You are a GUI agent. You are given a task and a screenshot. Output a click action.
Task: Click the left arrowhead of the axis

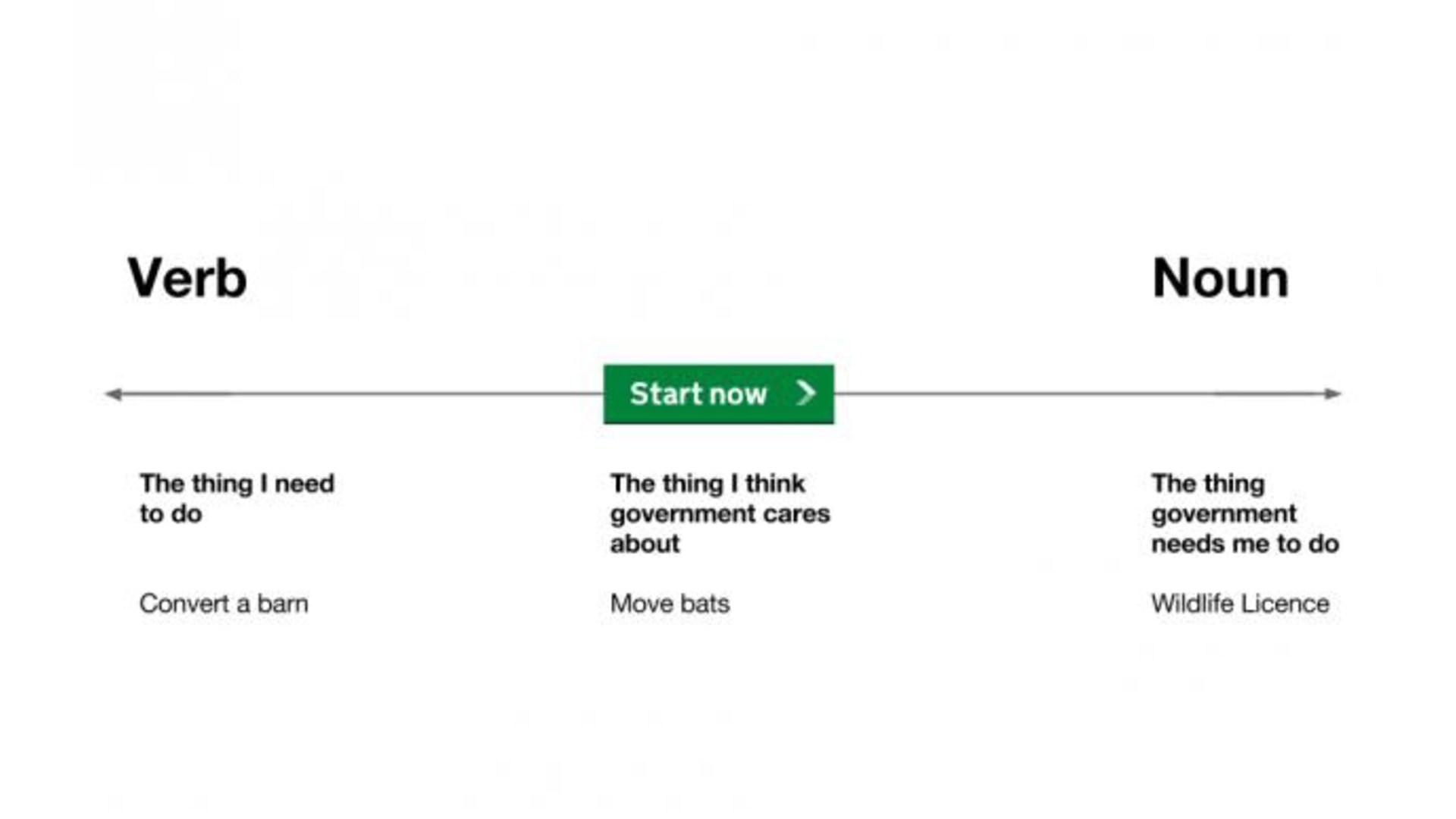(x=114, y=394)
